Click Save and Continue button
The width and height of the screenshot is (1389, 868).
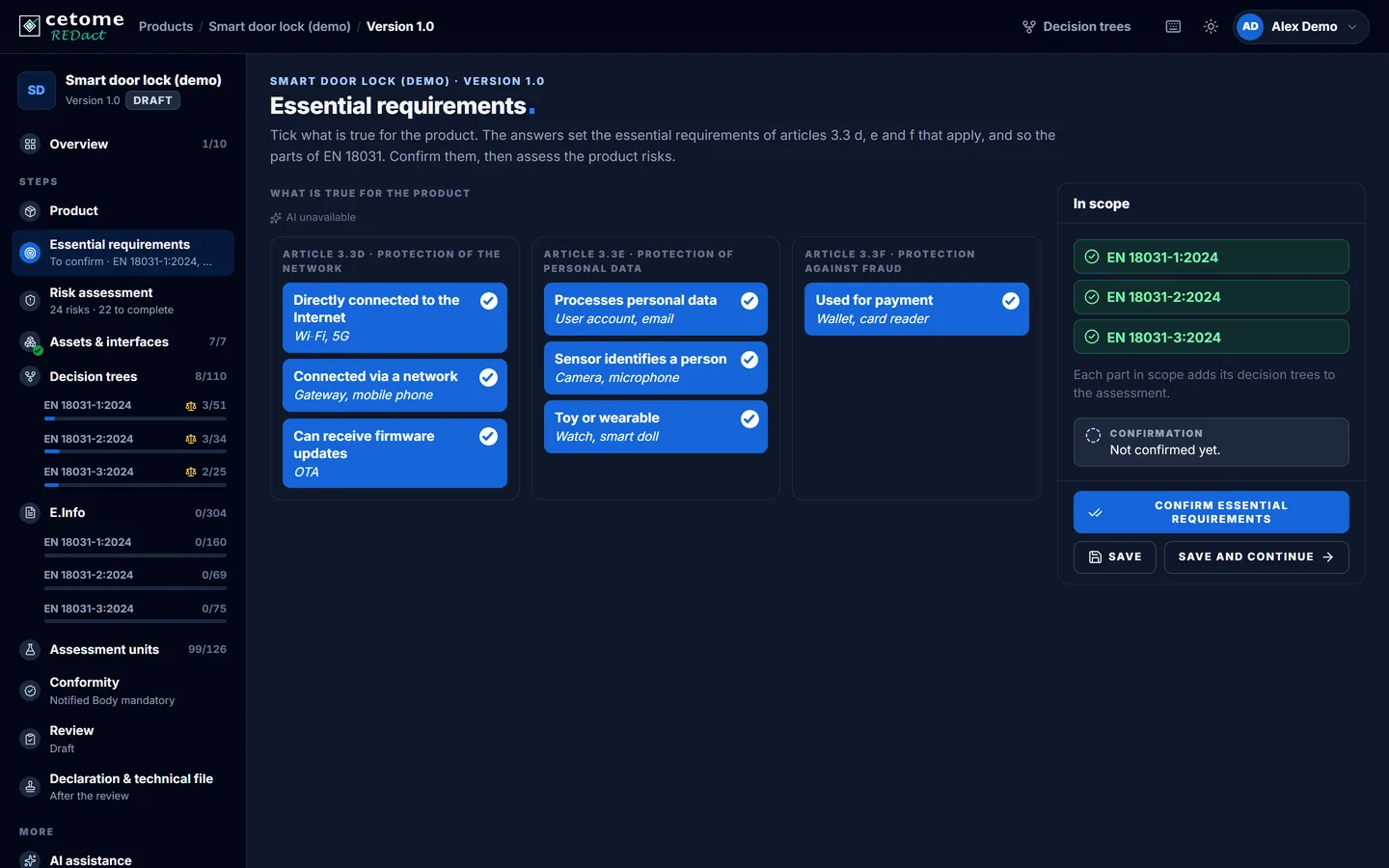point(1257,557)
